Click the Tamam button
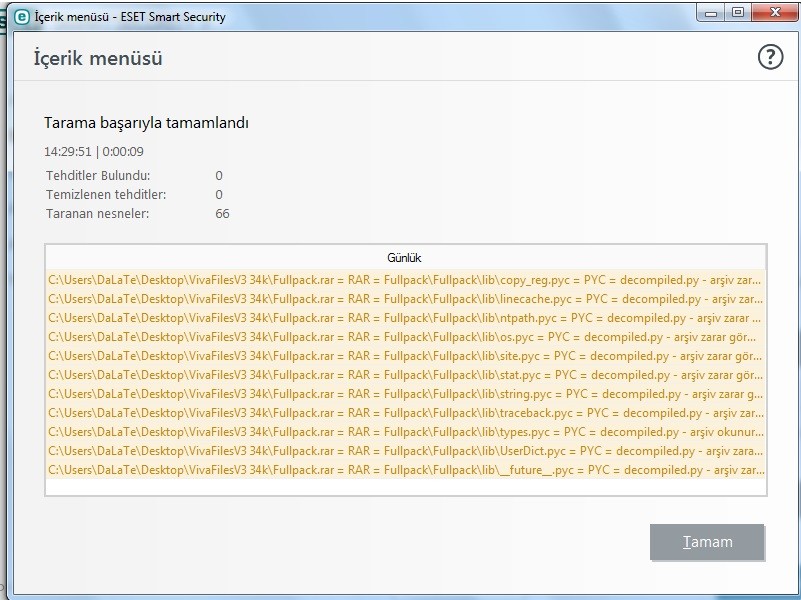This screenshot has height=600, width=801. point(707,542)
